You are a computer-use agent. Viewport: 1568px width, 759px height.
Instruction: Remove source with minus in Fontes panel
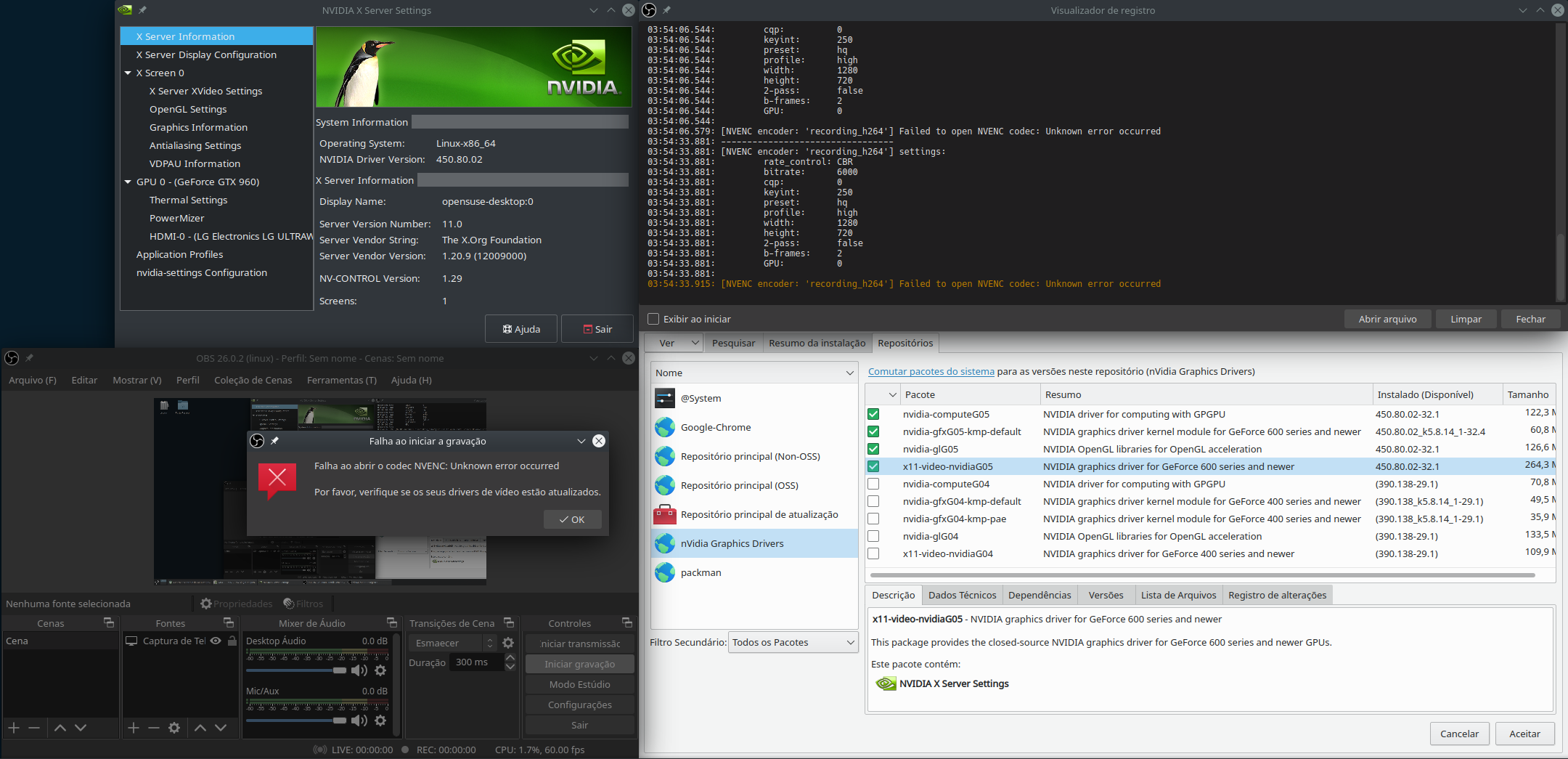pyautogui.click(x=154, y=727)
